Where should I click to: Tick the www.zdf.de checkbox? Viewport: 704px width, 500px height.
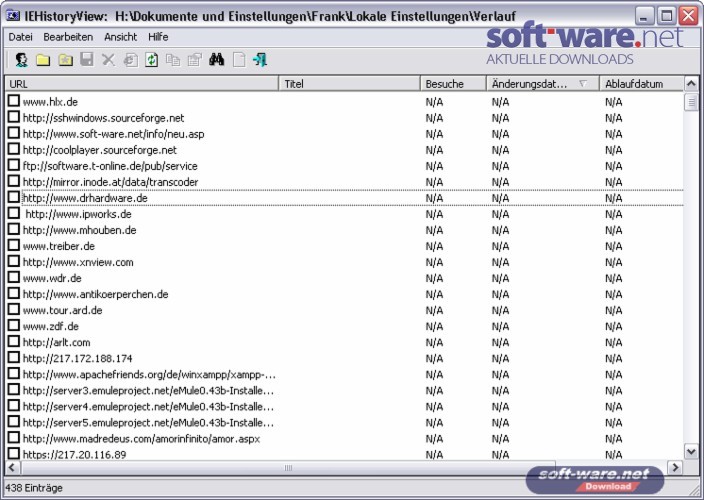[14, 325]
